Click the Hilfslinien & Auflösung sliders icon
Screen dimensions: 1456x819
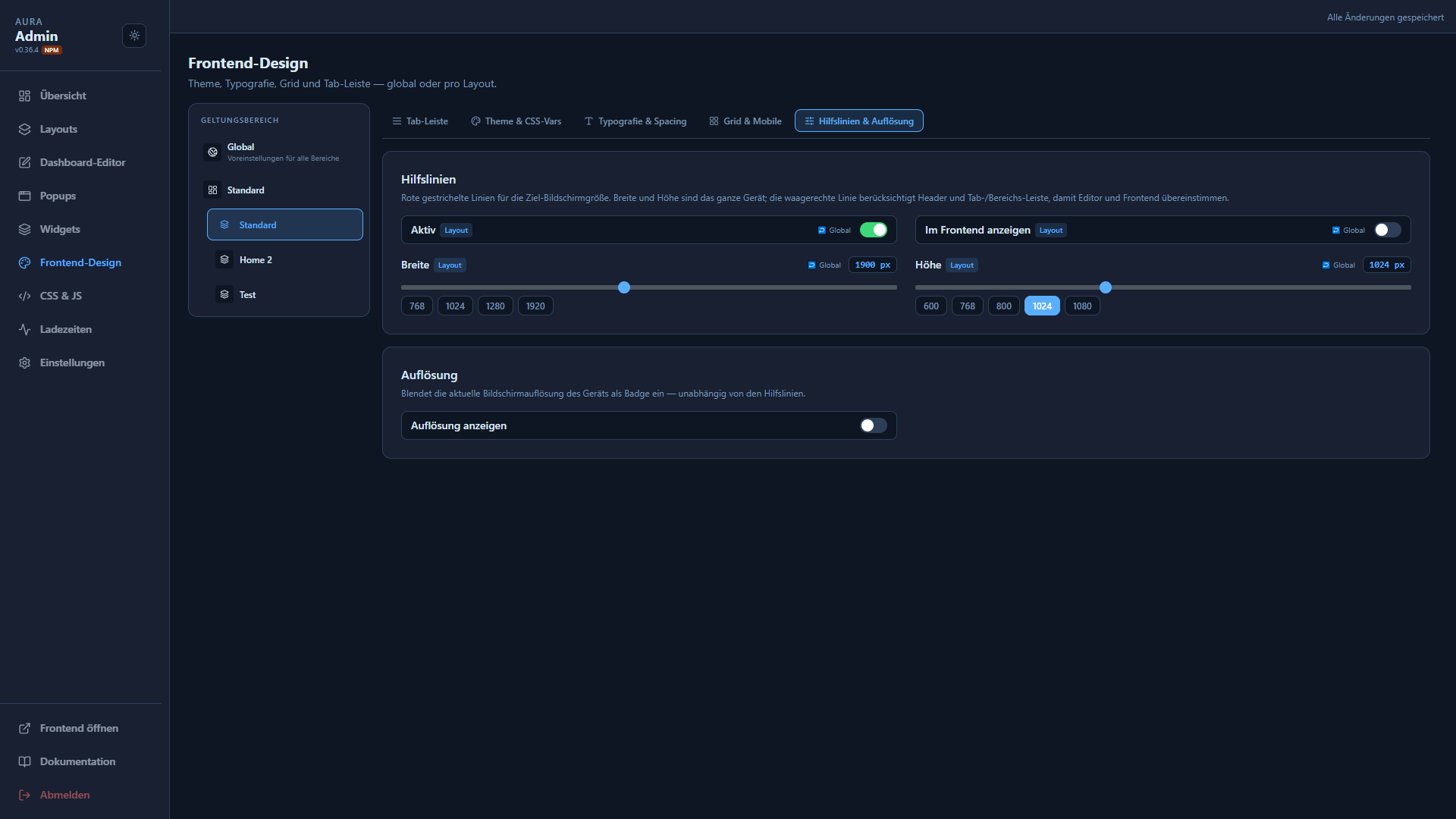(809, 121)
